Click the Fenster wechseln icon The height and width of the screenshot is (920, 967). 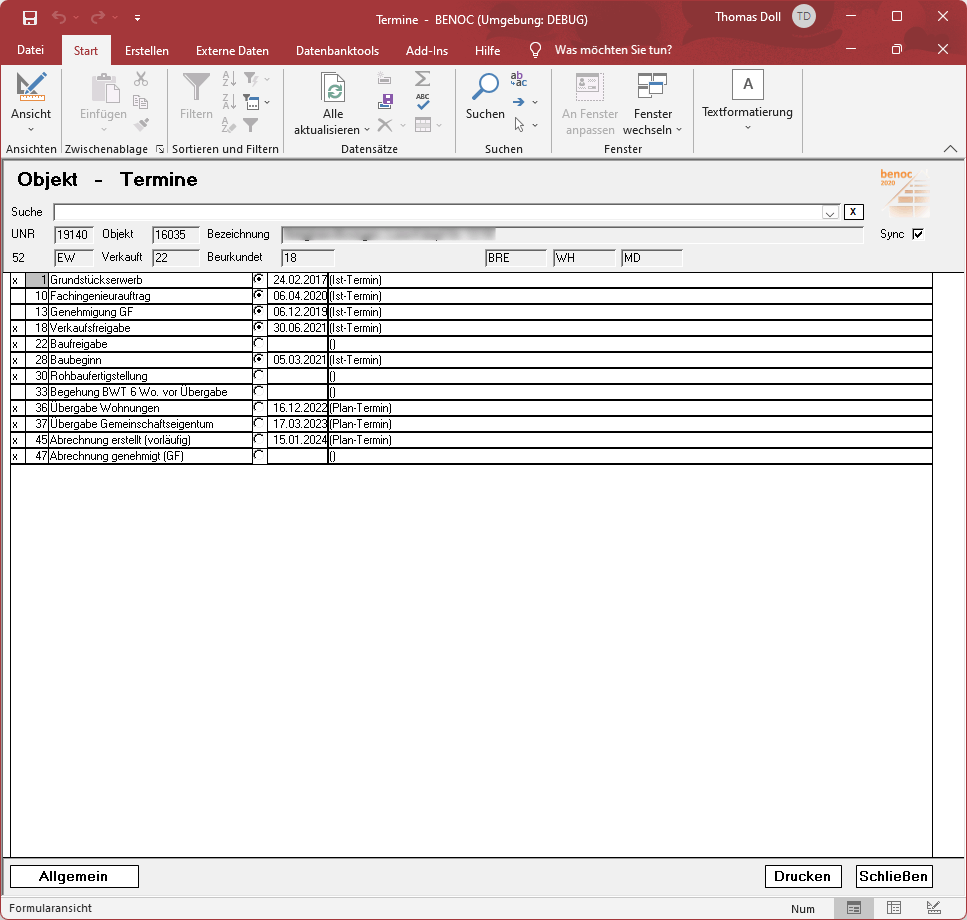tap(652, 88)
